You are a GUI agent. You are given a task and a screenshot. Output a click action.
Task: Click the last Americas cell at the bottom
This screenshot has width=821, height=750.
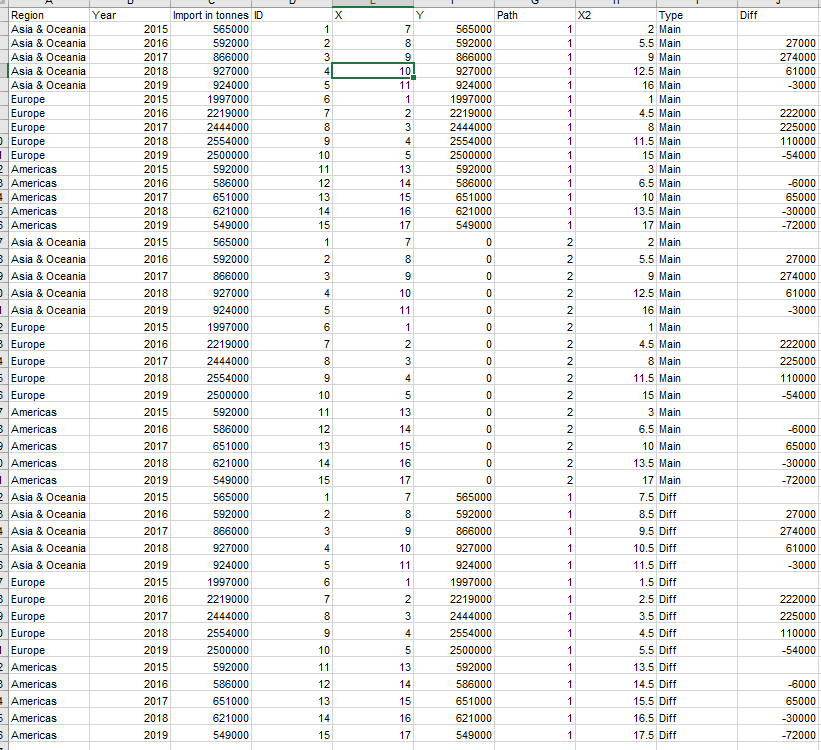(48, 735)
